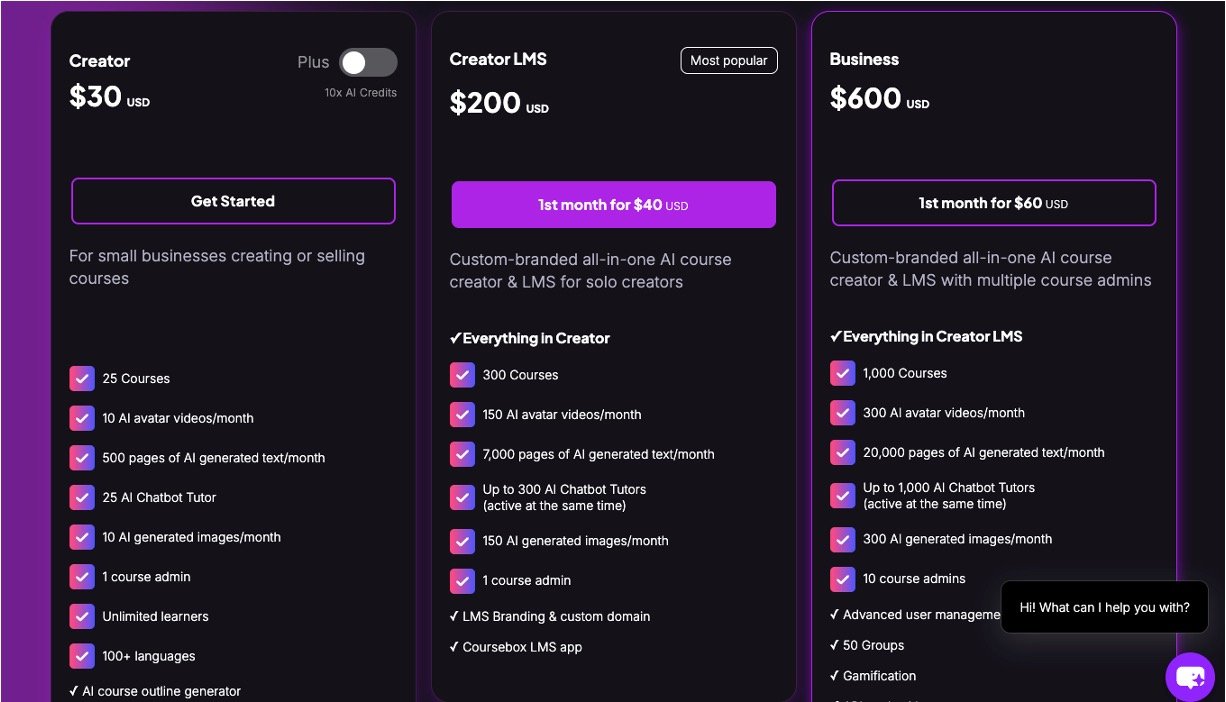
Task: Click checkmark beside 100+ languages
Action: click(82, 656)
